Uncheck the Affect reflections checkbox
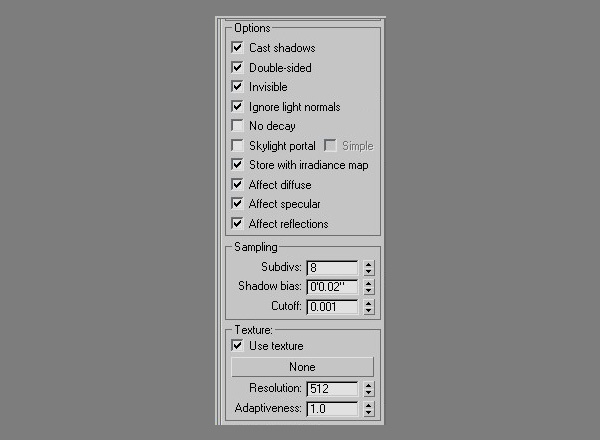The height and width of the screenshot is (440, 600). pos(237,224)
